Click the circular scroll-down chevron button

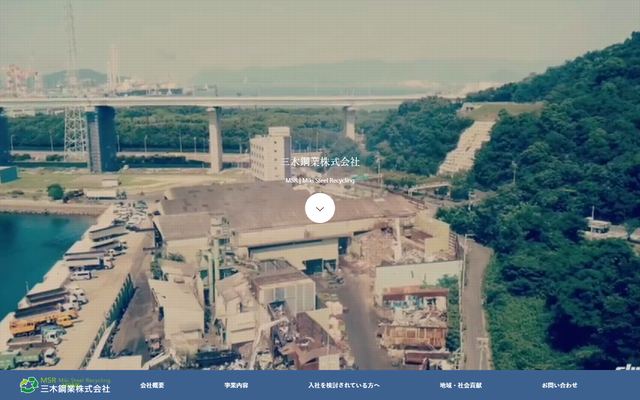[320, 208]
